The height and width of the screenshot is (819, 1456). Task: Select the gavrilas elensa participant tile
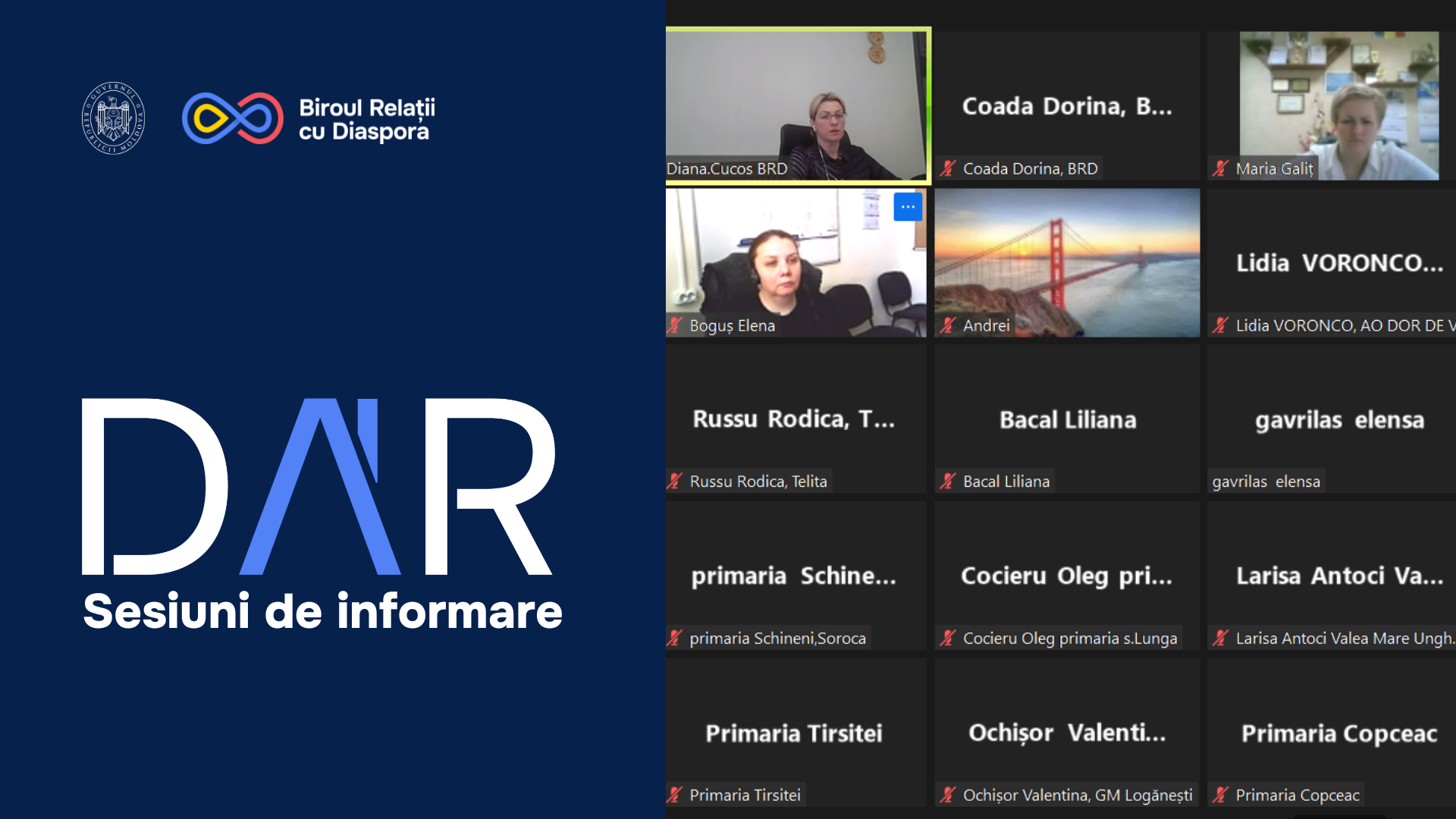tap(1332, 419)
